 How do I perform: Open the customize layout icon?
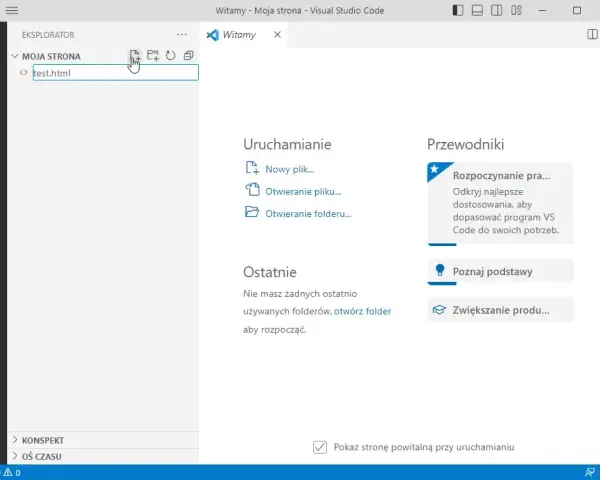(516, 10)
